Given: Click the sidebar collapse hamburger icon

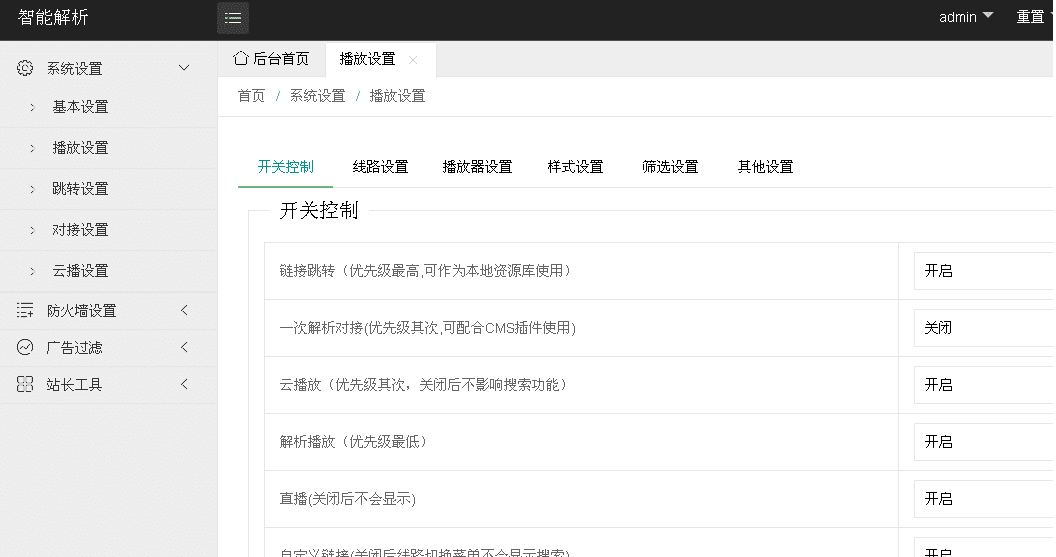Looking at the screenshot, I should (x=233, y=18).
